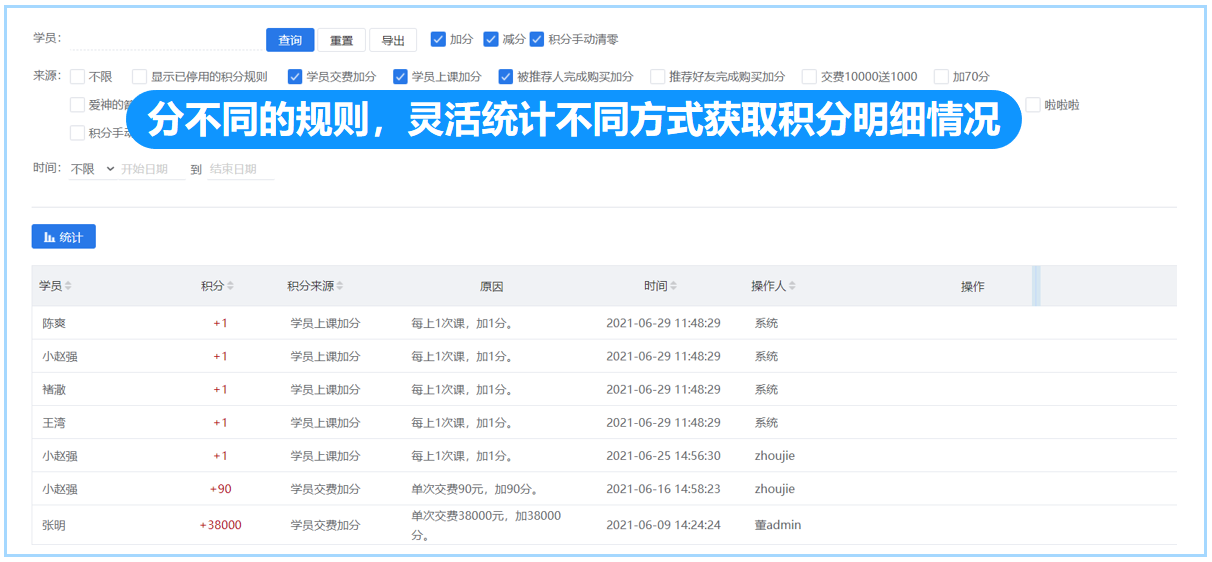Click the 查询 search button
1212x562 pixels.
pos(290,40)
